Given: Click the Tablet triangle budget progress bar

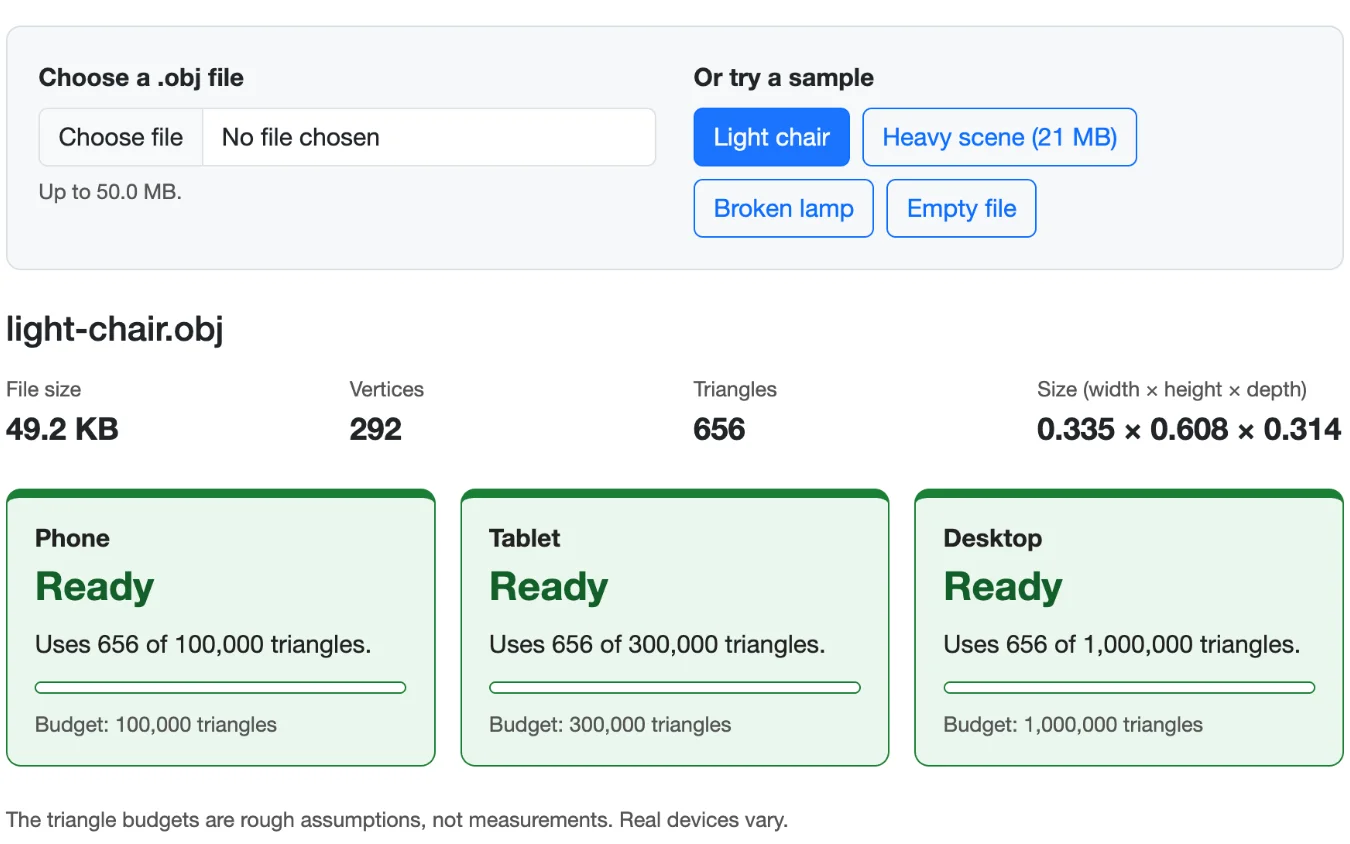Looking at the screenshot, I should (675, 687).
